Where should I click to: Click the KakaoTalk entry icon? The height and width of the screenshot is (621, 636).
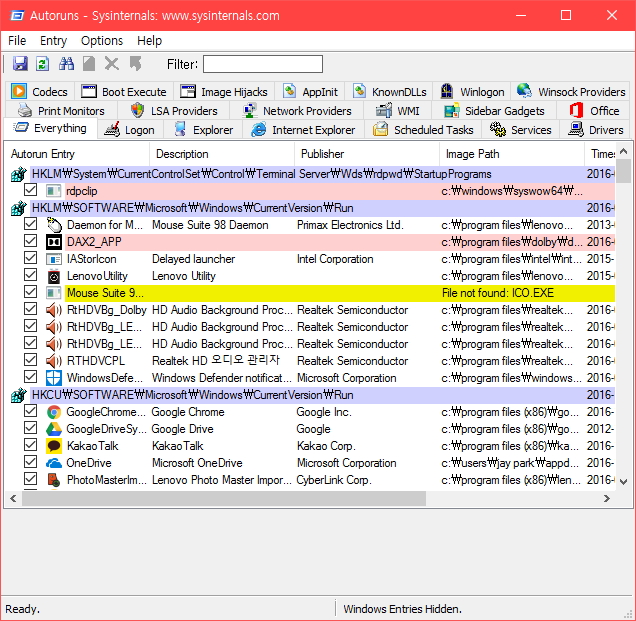coord(54,446)
